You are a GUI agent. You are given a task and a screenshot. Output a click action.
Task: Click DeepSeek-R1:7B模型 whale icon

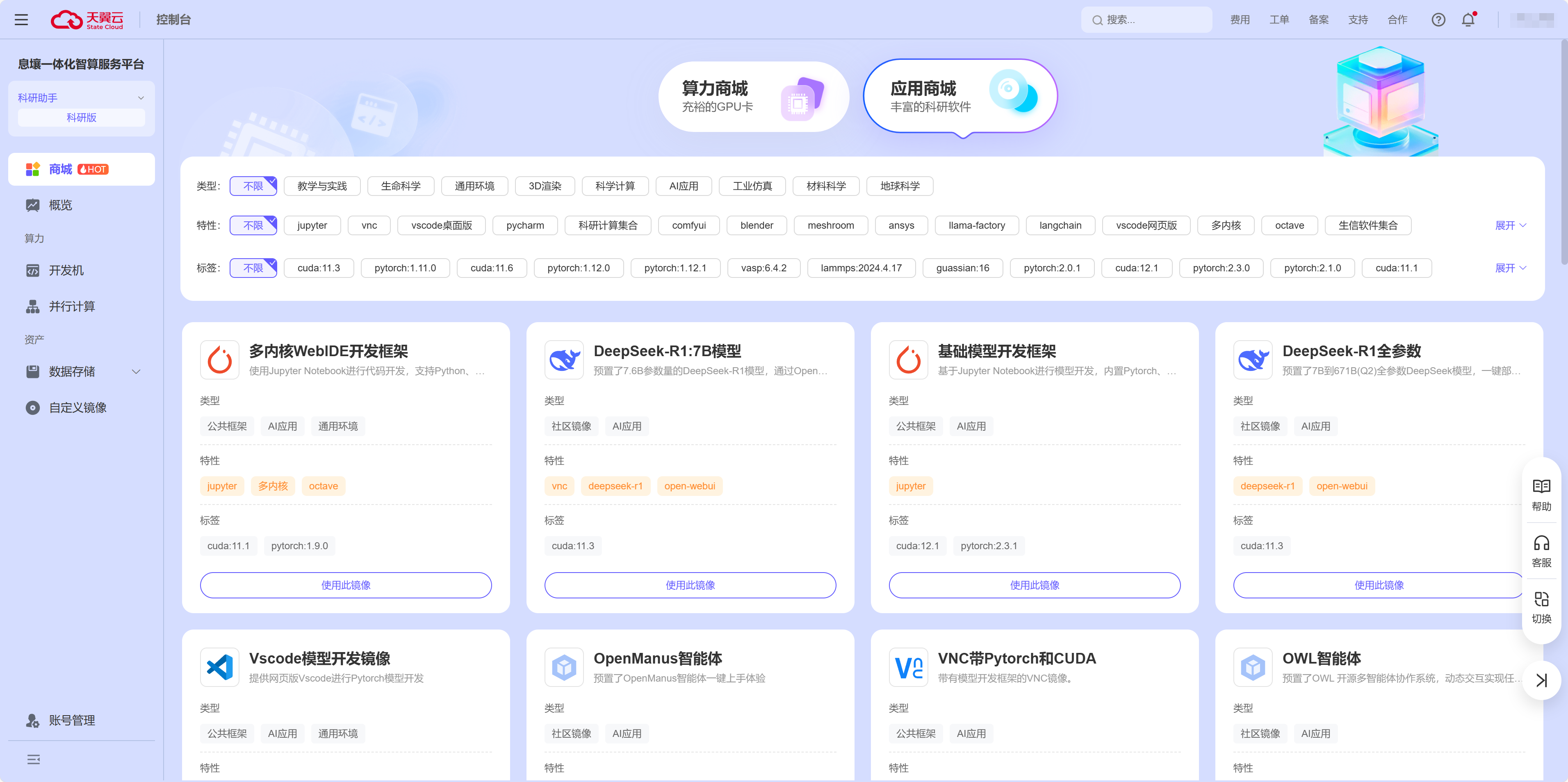click(564, 360)
